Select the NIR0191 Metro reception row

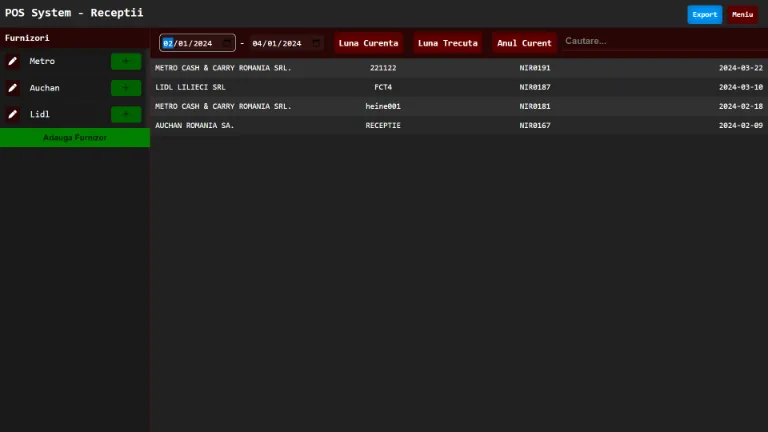tap(458, 68)
